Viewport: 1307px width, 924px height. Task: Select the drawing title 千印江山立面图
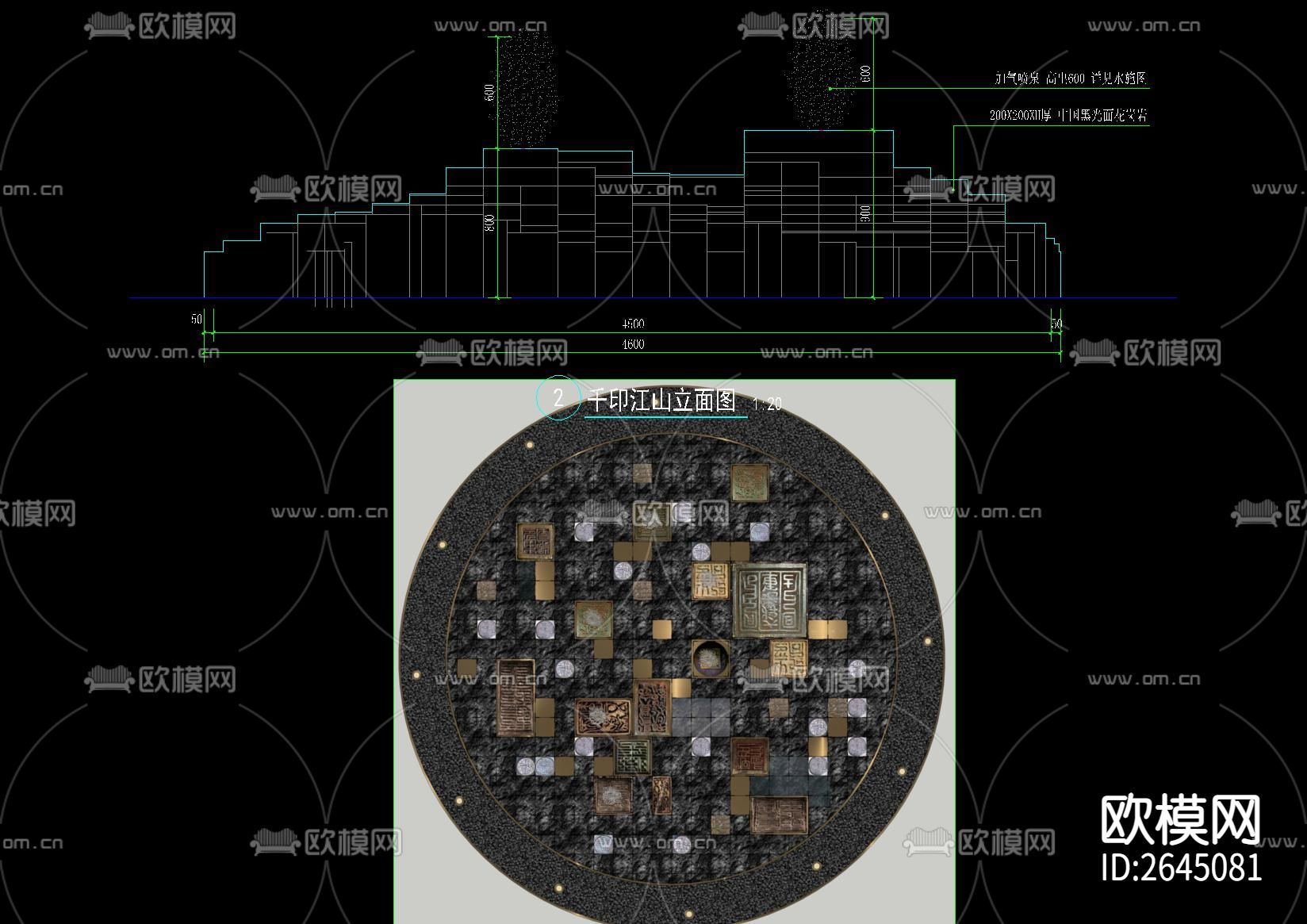click(662, 401)
